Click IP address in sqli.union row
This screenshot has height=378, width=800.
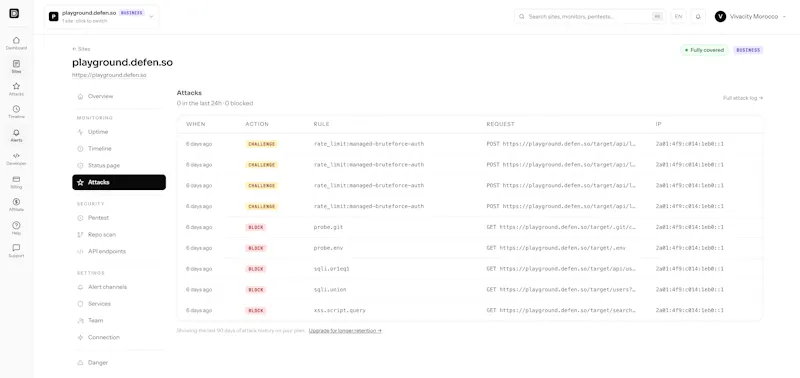(x=689, y=289)
